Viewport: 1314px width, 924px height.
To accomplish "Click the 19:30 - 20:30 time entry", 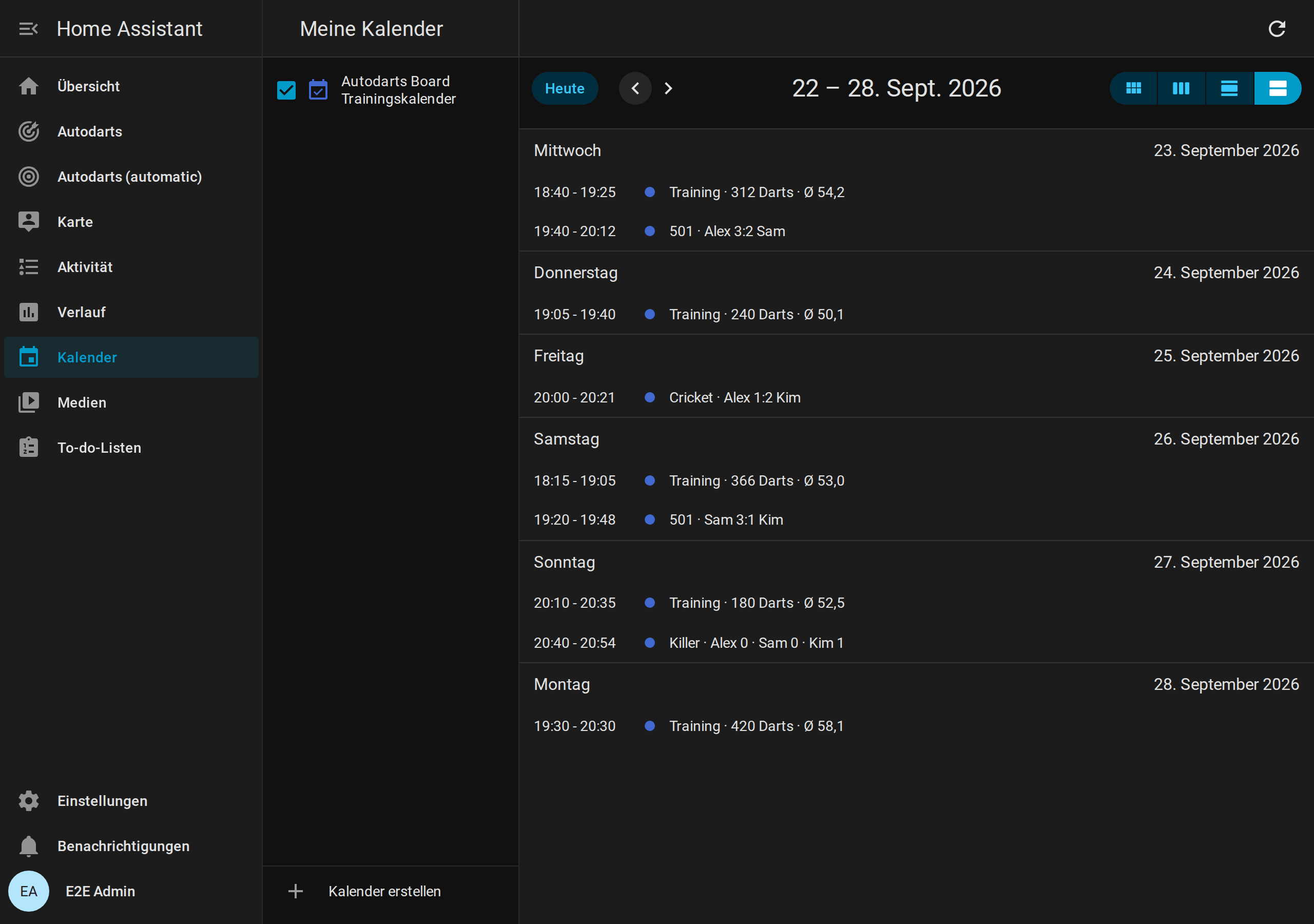I will 574,726.
